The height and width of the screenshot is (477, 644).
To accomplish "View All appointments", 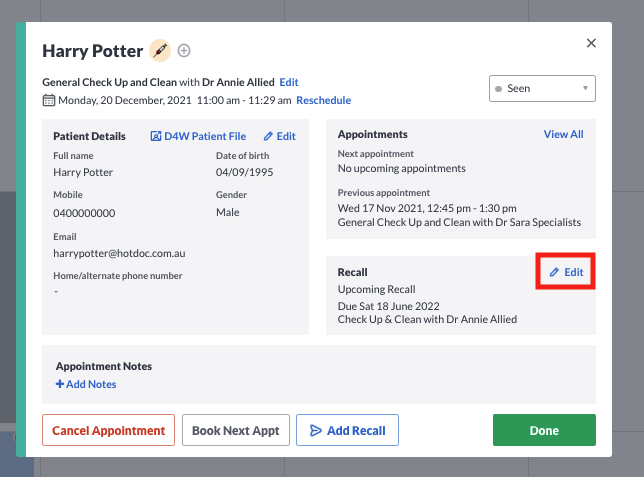I will click(x=564, y=134).
